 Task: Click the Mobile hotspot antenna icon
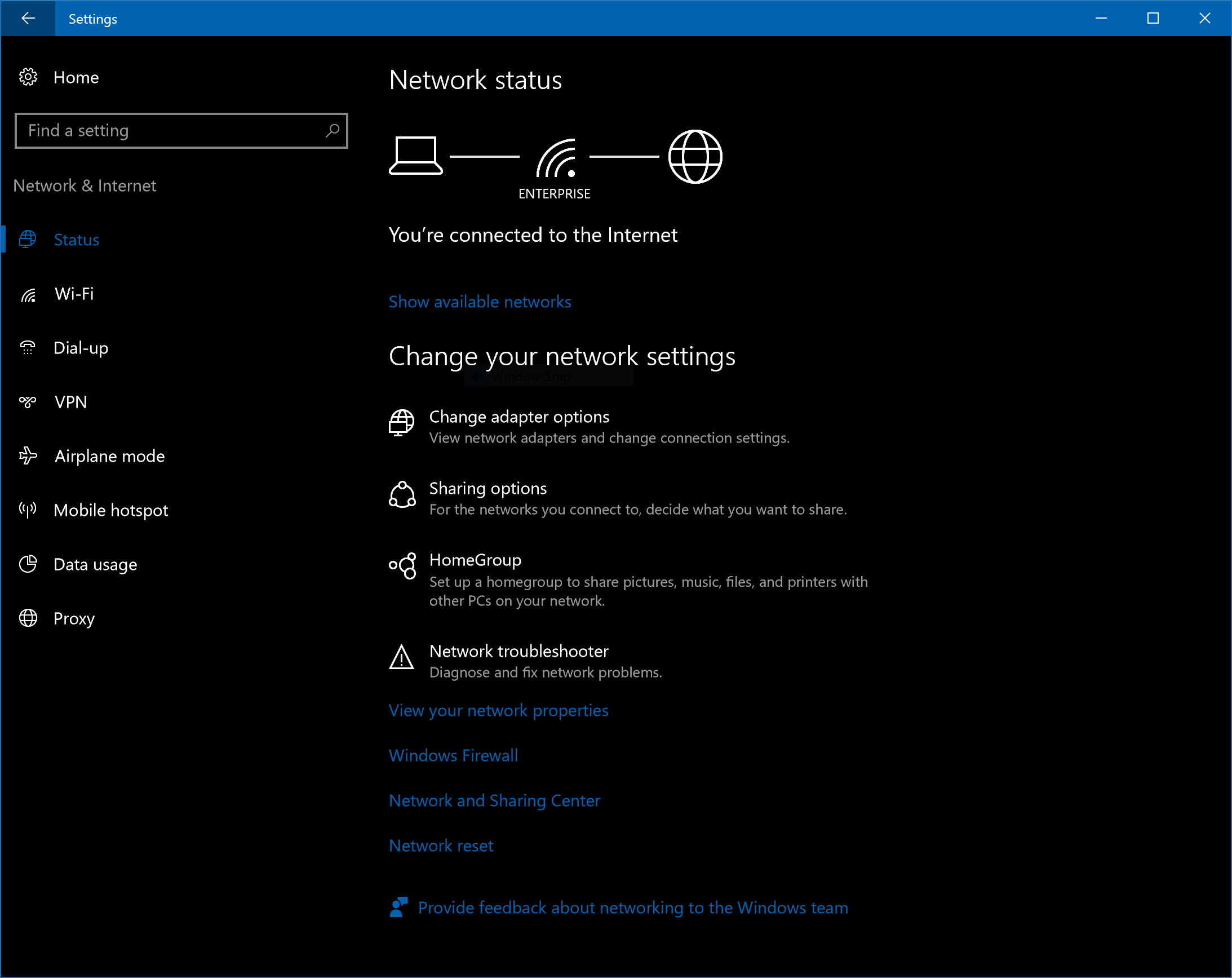[28, 510]
